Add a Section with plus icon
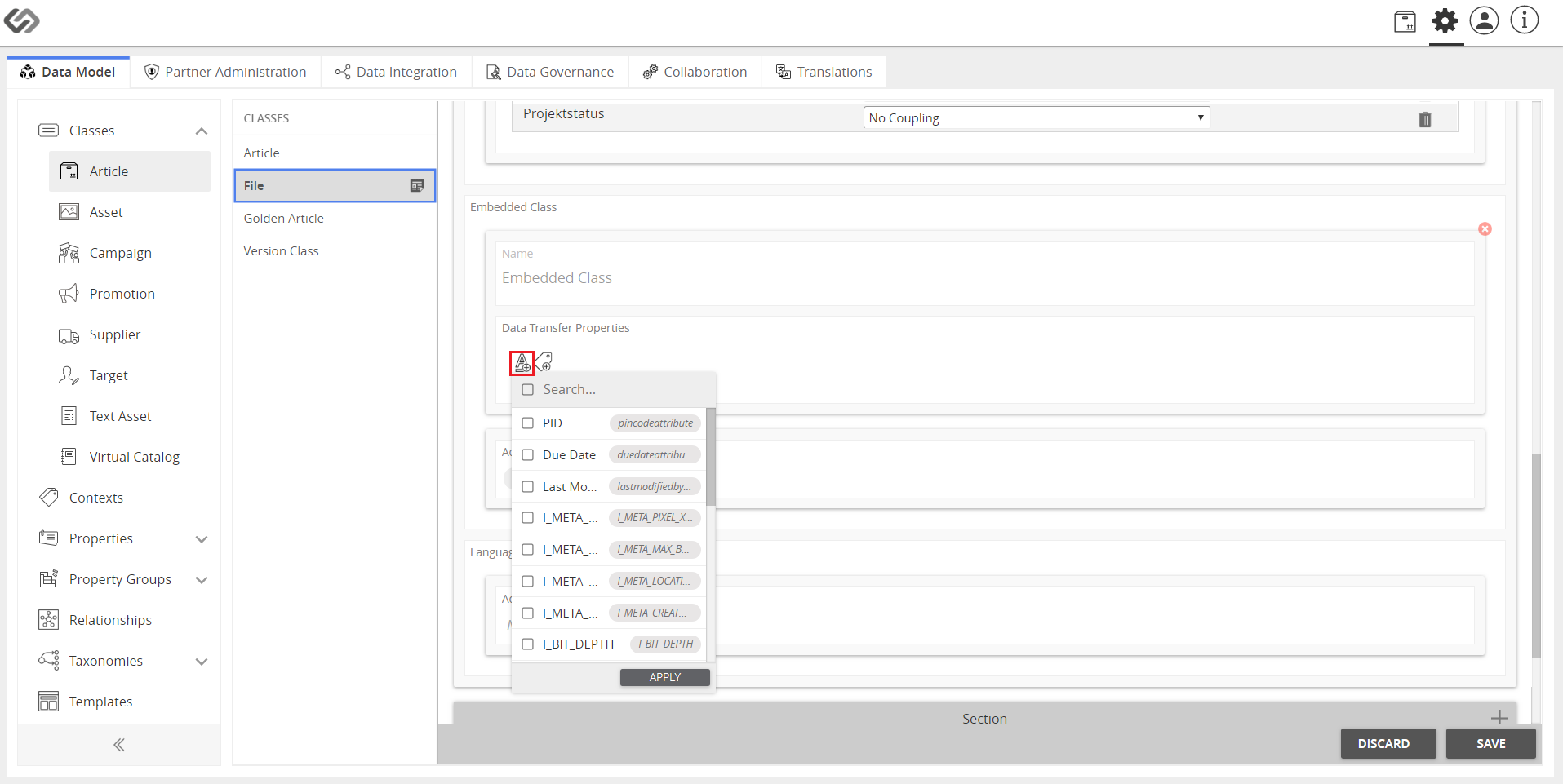Image resolution: width=1563 pixels, height=784 pixels. pos(1499,718)
